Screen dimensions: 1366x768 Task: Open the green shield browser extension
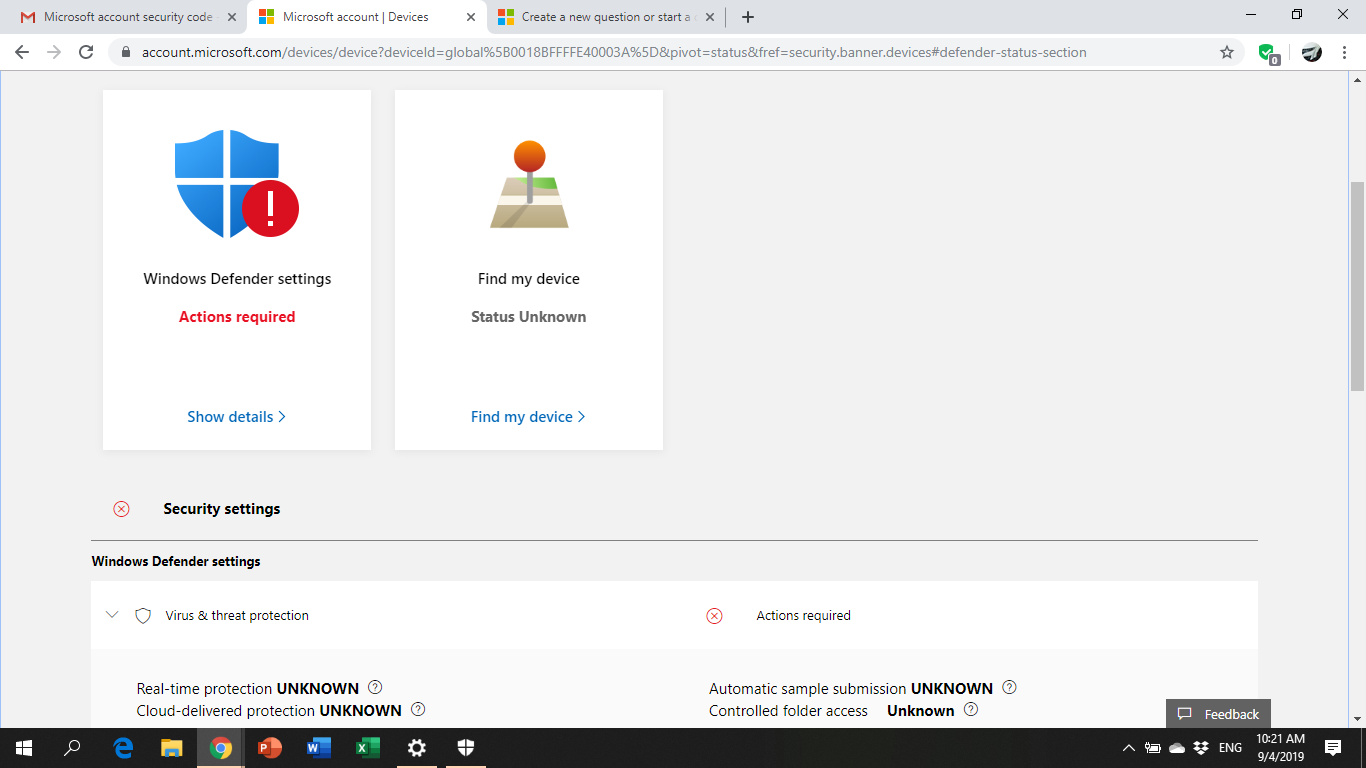click(1267, 53)
